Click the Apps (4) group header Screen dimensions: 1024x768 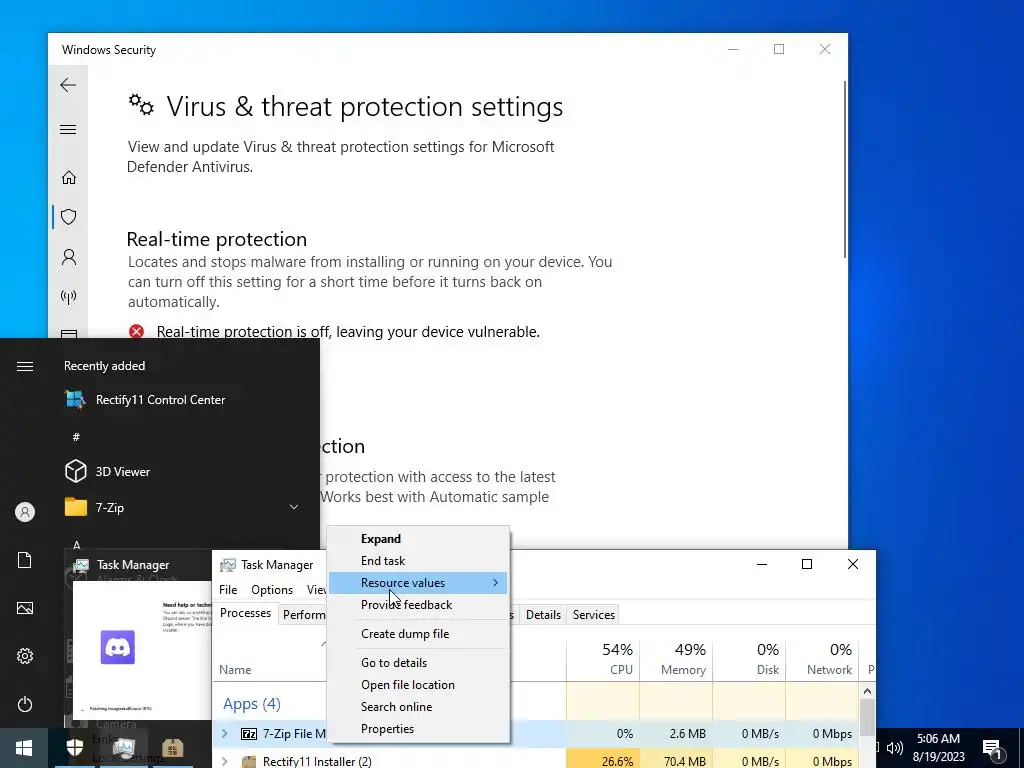251,704
